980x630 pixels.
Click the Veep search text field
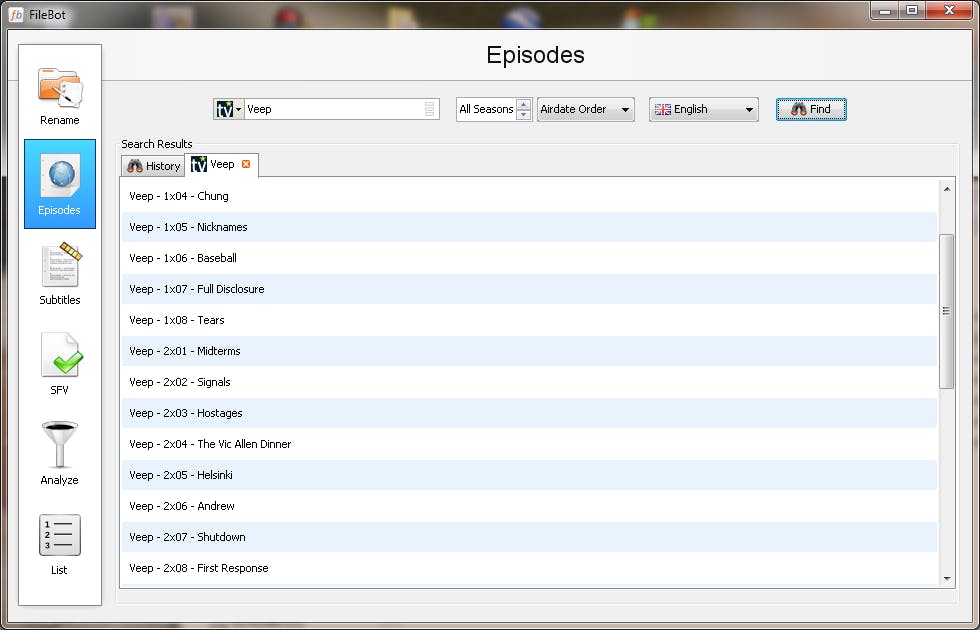pos(335,109)
